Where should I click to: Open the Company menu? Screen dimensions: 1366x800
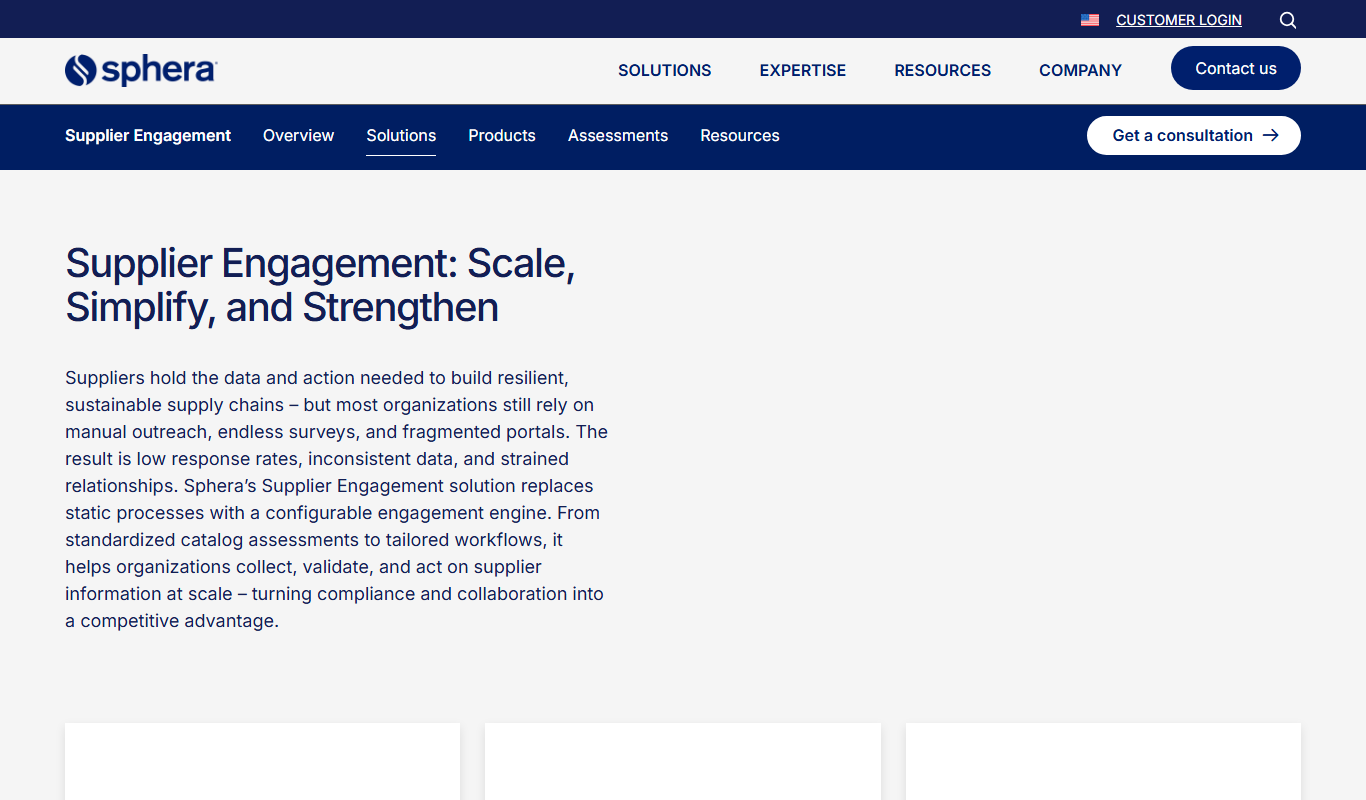pyautogui.click(x=1080, y=70)
